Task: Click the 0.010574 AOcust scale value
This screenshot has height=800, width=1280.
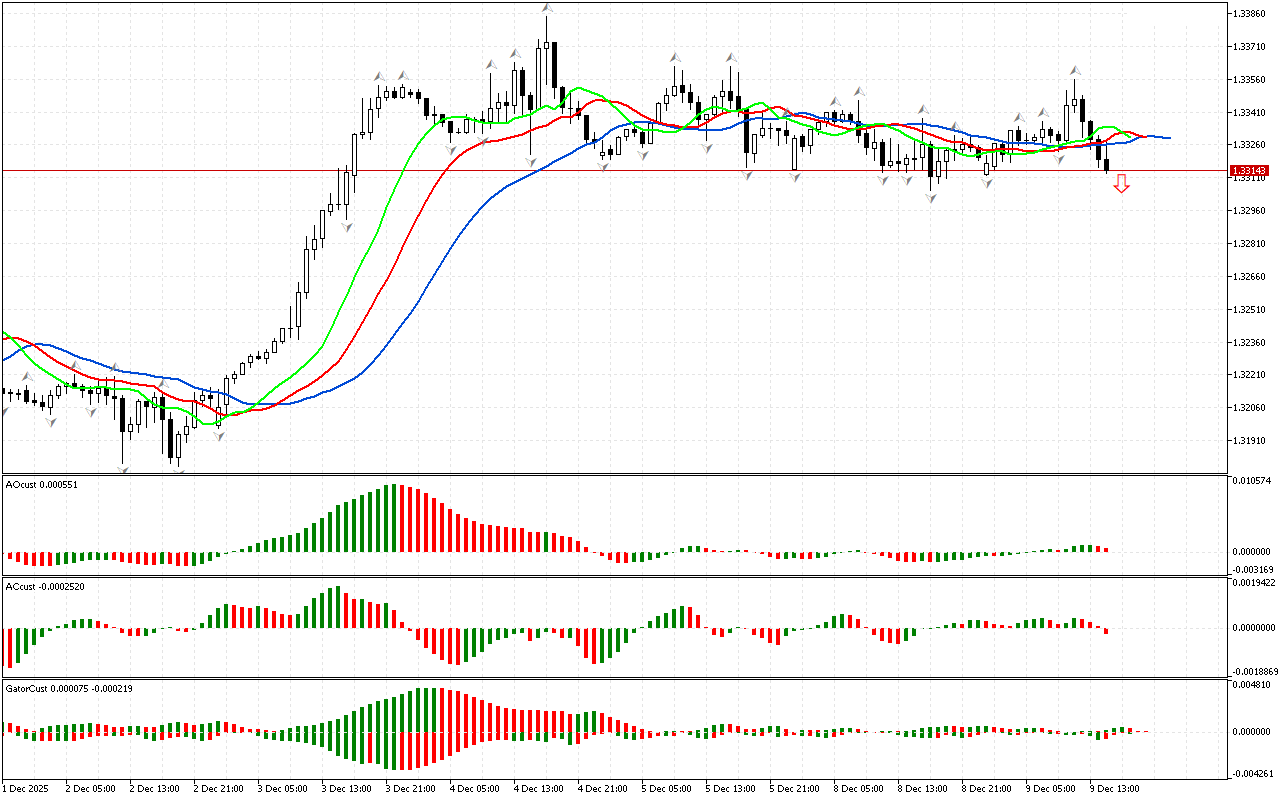Action: click(1255, 481)
